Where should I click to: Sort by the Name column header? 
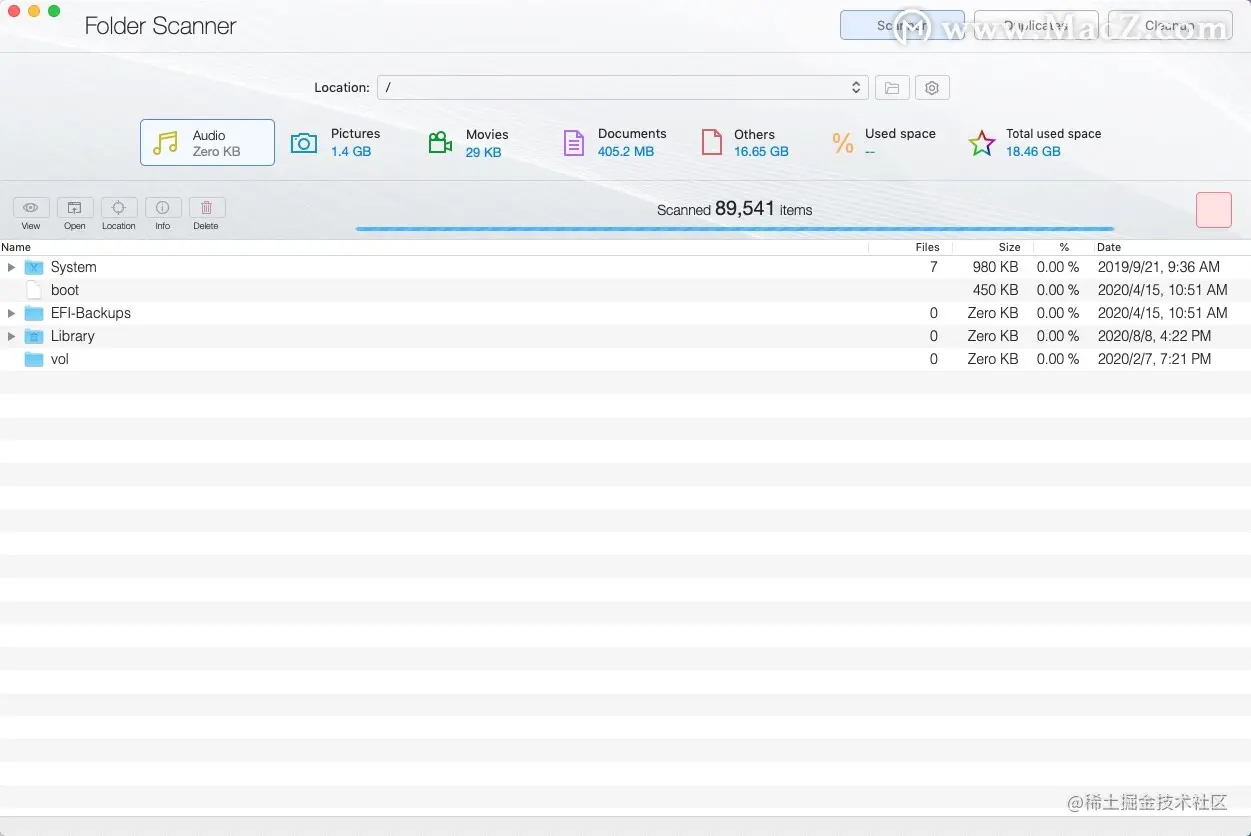tap(16, 247)
